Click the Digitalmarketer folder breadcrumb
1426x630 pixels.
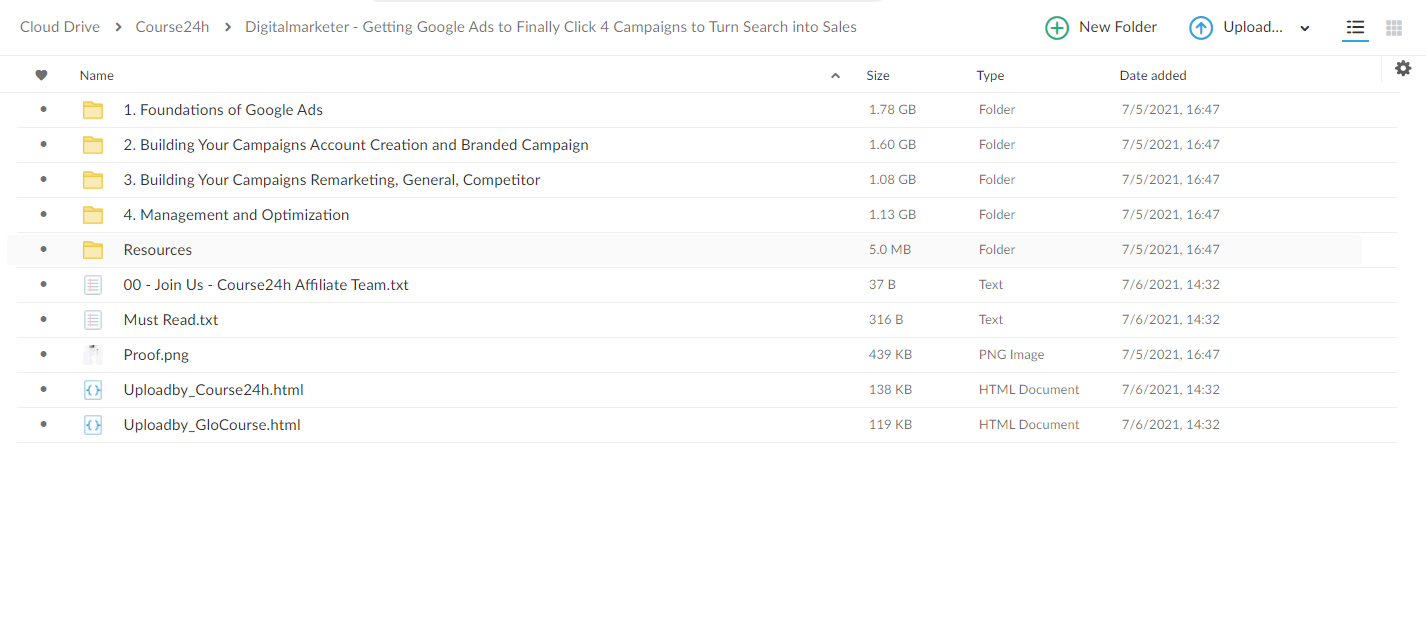pos(551,27)
